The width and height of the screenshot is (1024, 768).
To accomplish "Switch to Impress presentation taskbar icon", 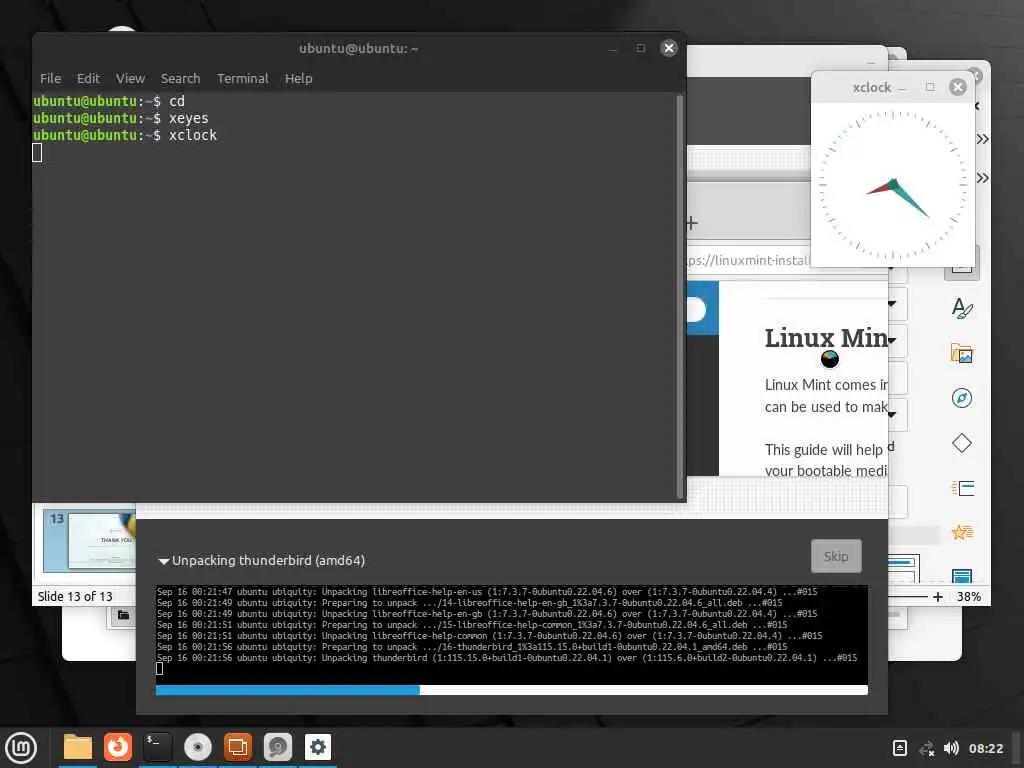I will [x=238, y=747].
